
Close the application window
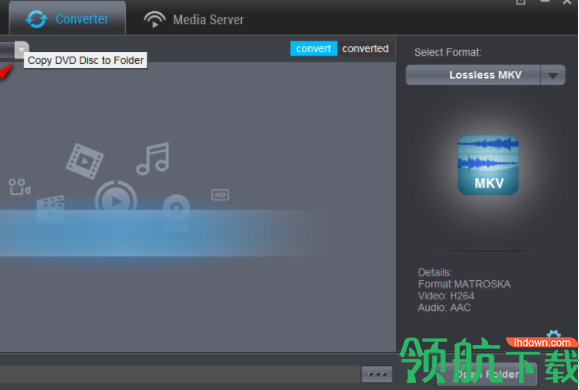(x=567, y=2)
